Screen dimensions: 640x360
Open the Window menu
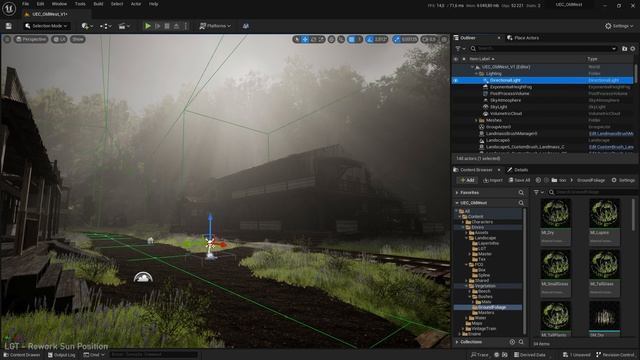click(59, 4)
